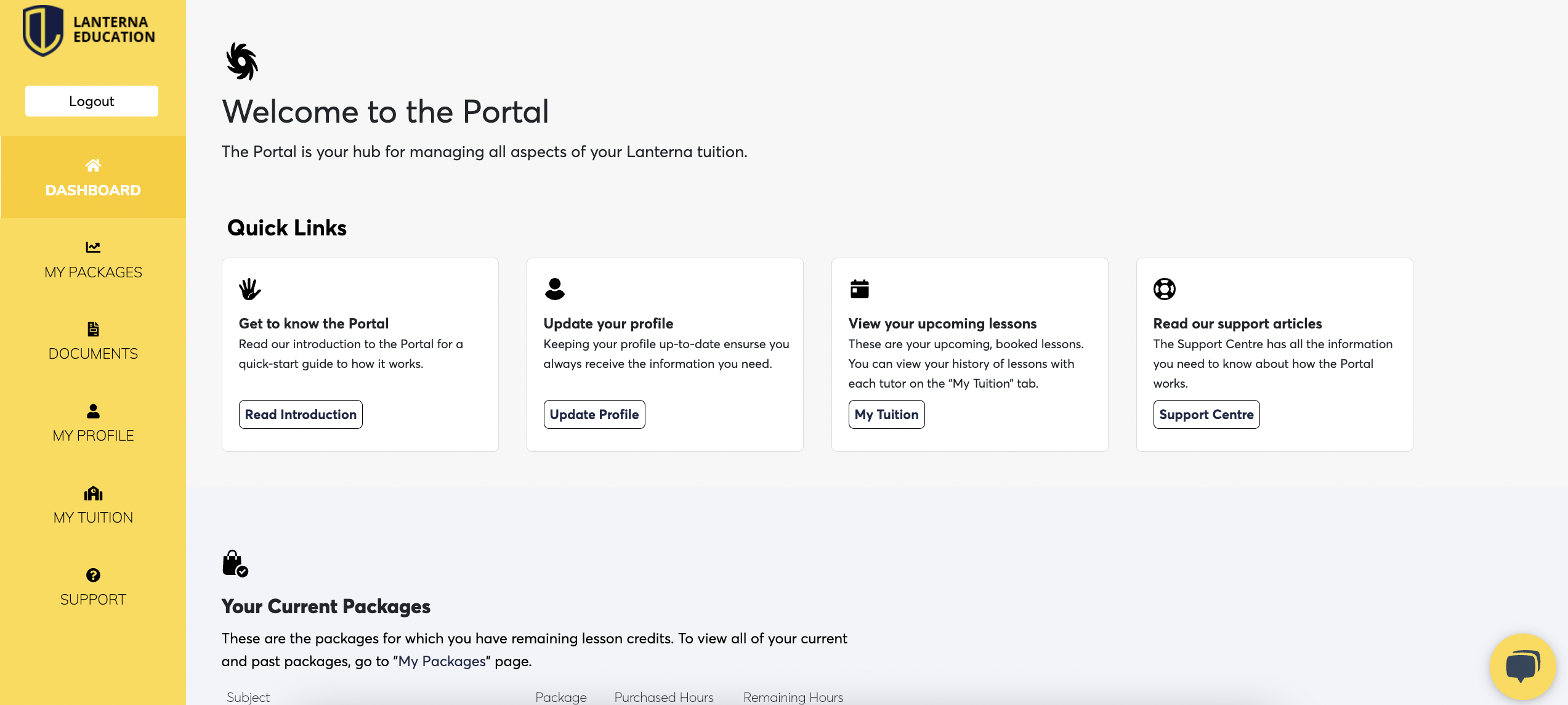1568x705 pixels.
Task: Click the support lifebuoy icon
Action: point(1164,288)
